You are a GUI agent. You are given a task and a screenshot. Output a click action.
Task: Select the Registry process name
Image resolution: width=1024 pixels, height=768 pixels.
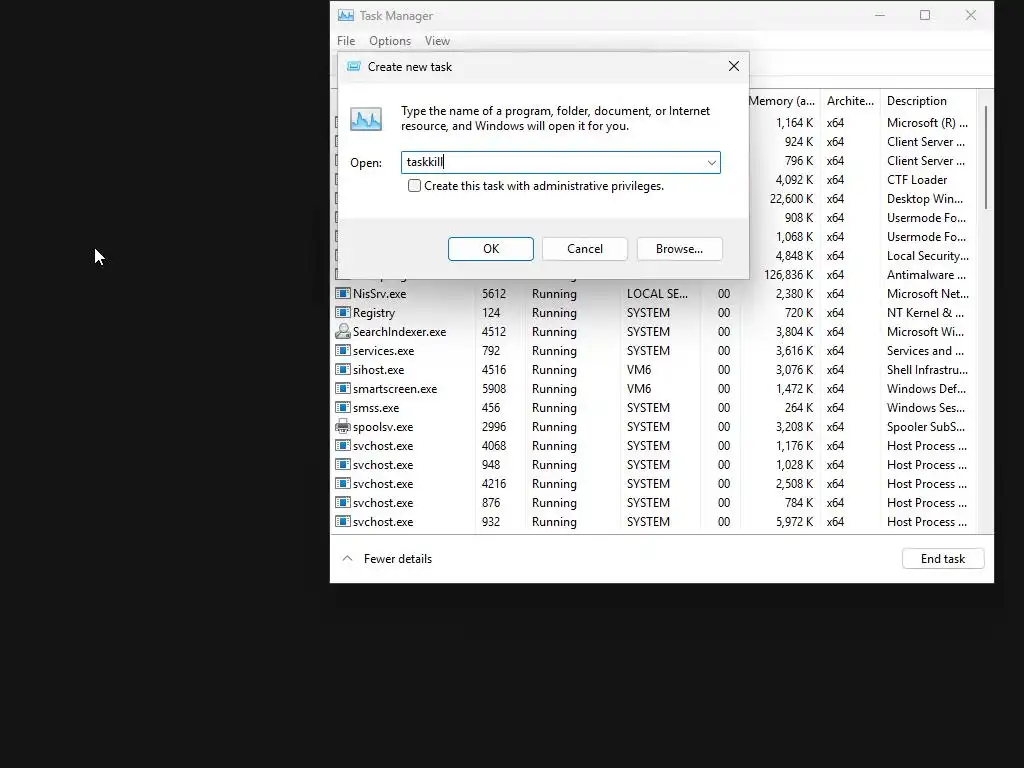374,313
